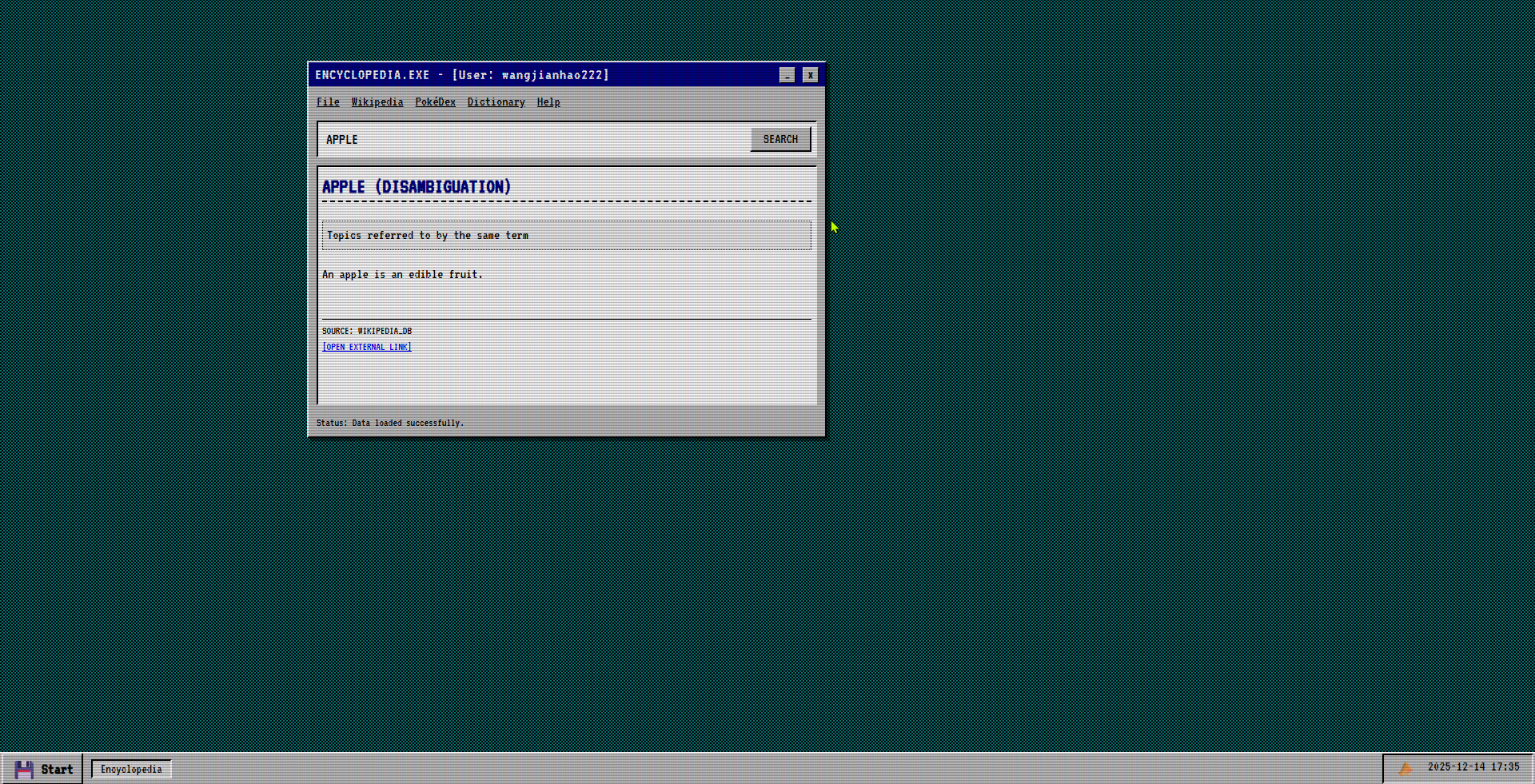Open the Help menu
The image size is (1535, 784).
548,102
